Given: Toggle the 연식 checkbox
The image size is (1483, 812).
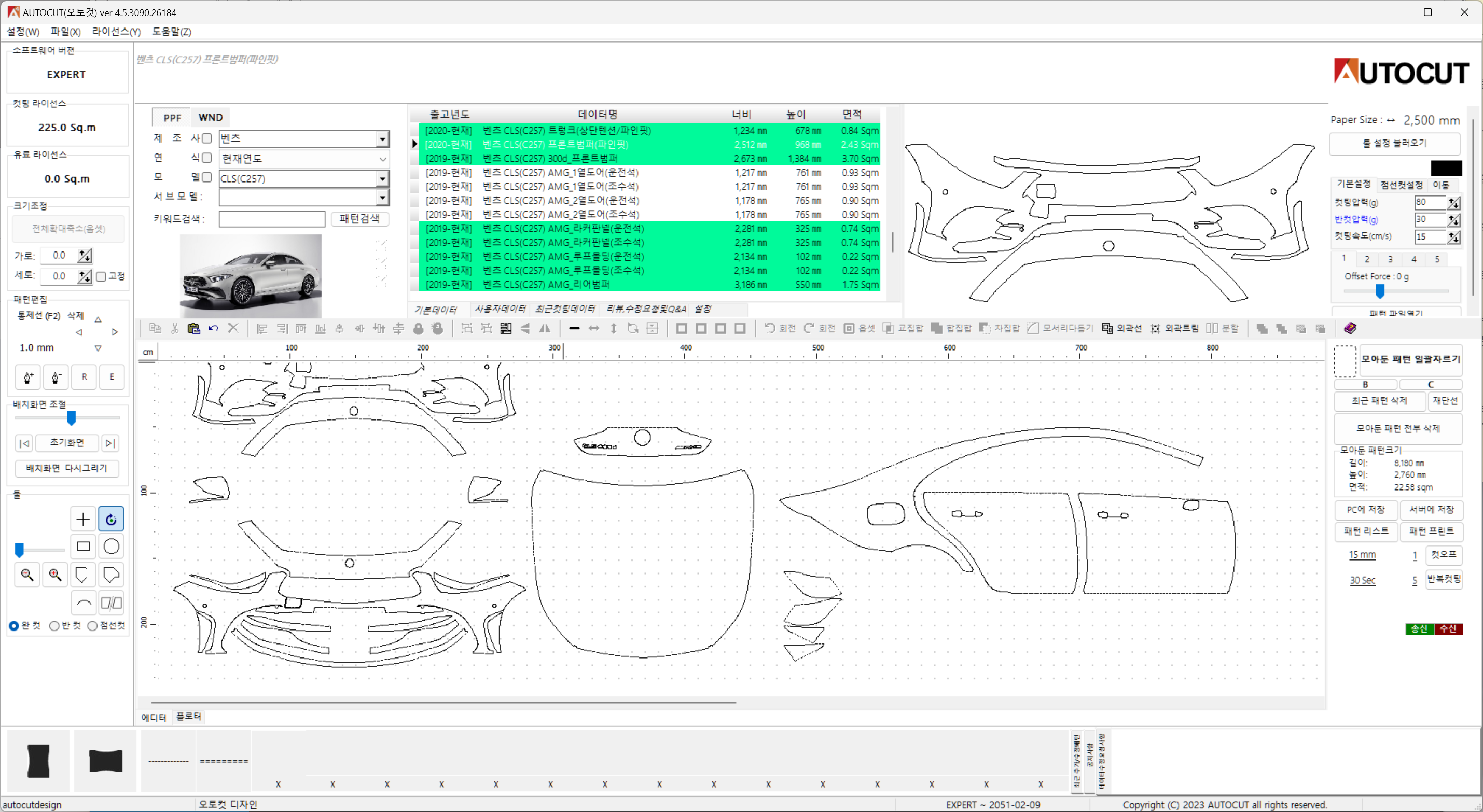Looking at the screenshot, I should pos(207,158).
